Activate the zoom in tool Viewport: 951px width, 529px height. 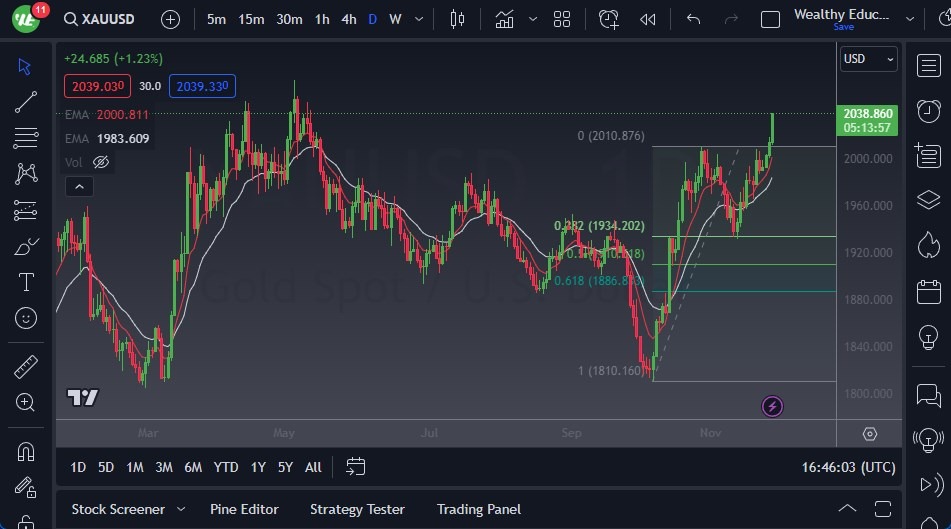(x=25, y=402)
